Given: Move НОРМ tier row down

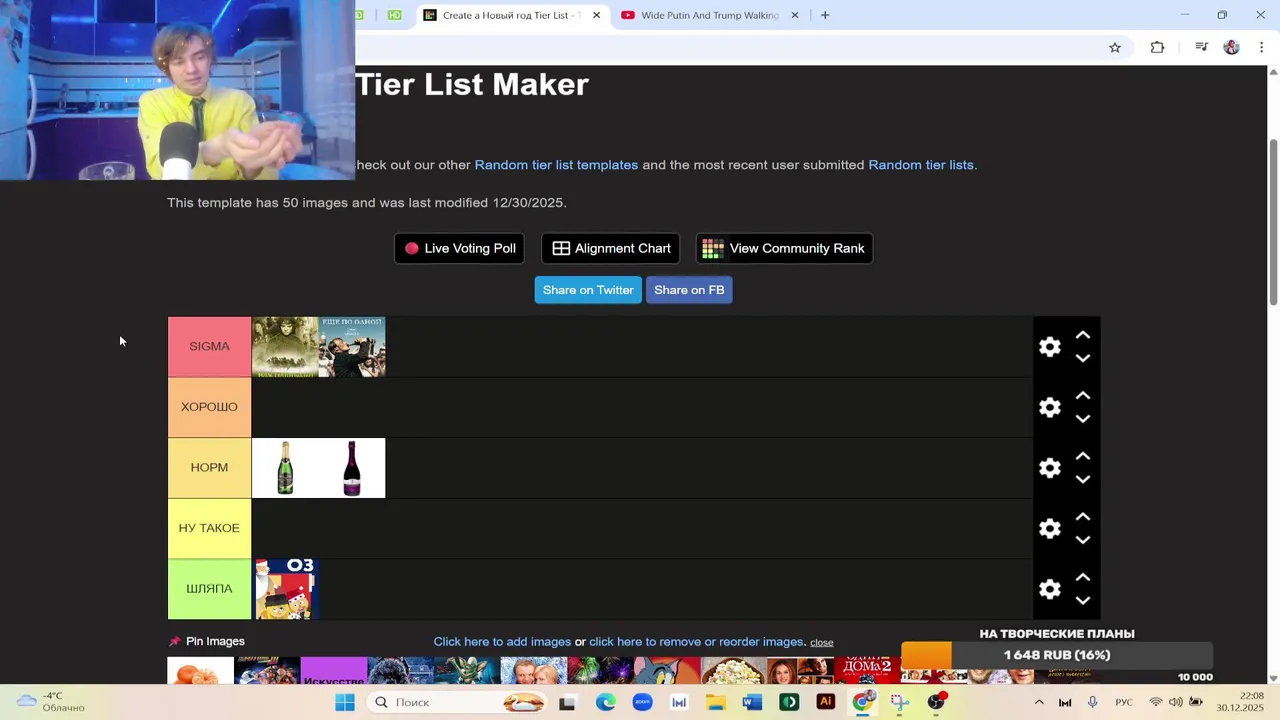Looking at the screenshot, I should [x=1082, y=479].
